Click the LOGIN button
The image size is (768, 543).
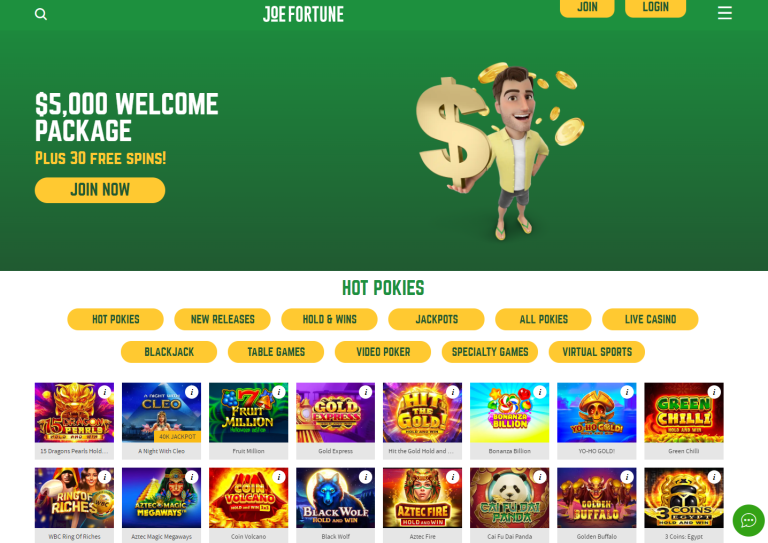tap(655, 7)
